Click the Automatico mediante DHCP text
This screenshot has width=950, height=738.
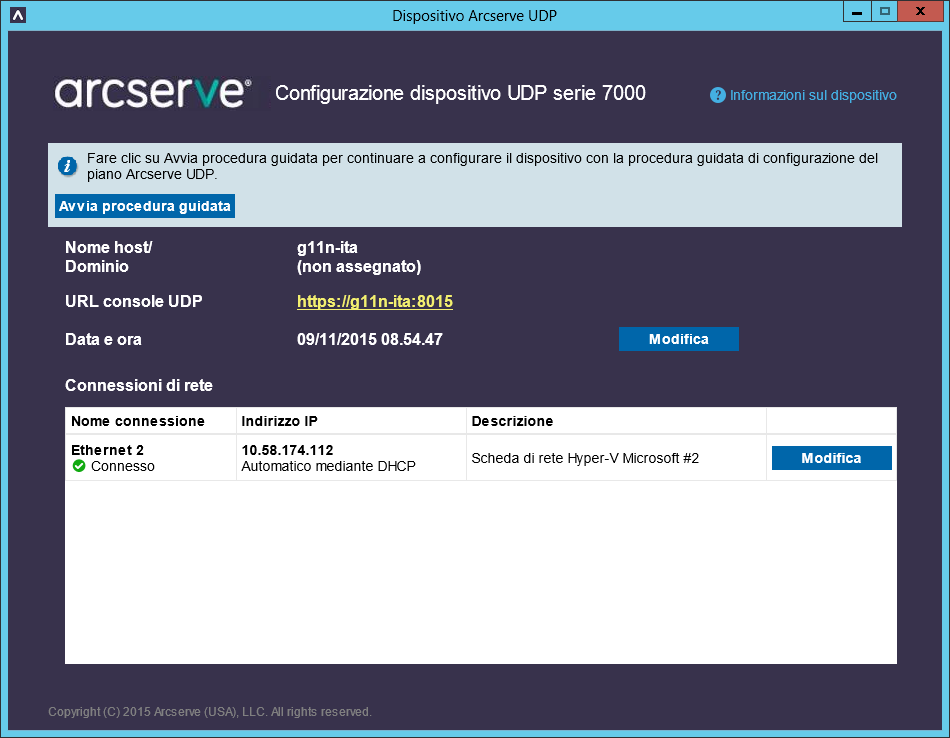tap(328, 466)
